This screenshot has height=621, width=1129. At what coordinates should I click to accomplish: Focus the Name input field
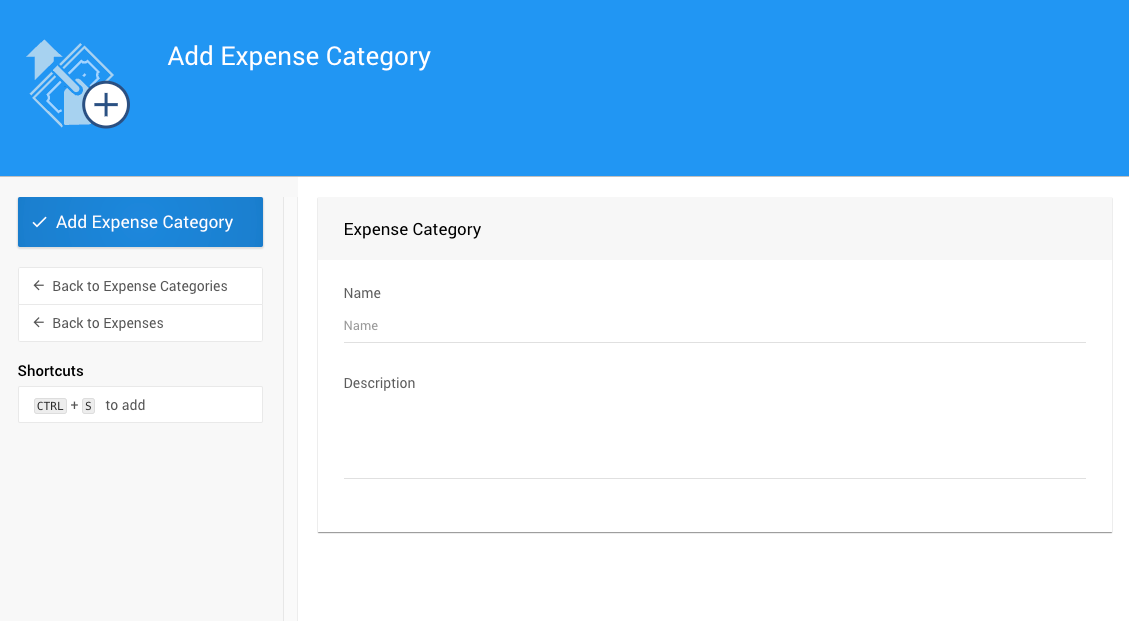pos(714,326)
